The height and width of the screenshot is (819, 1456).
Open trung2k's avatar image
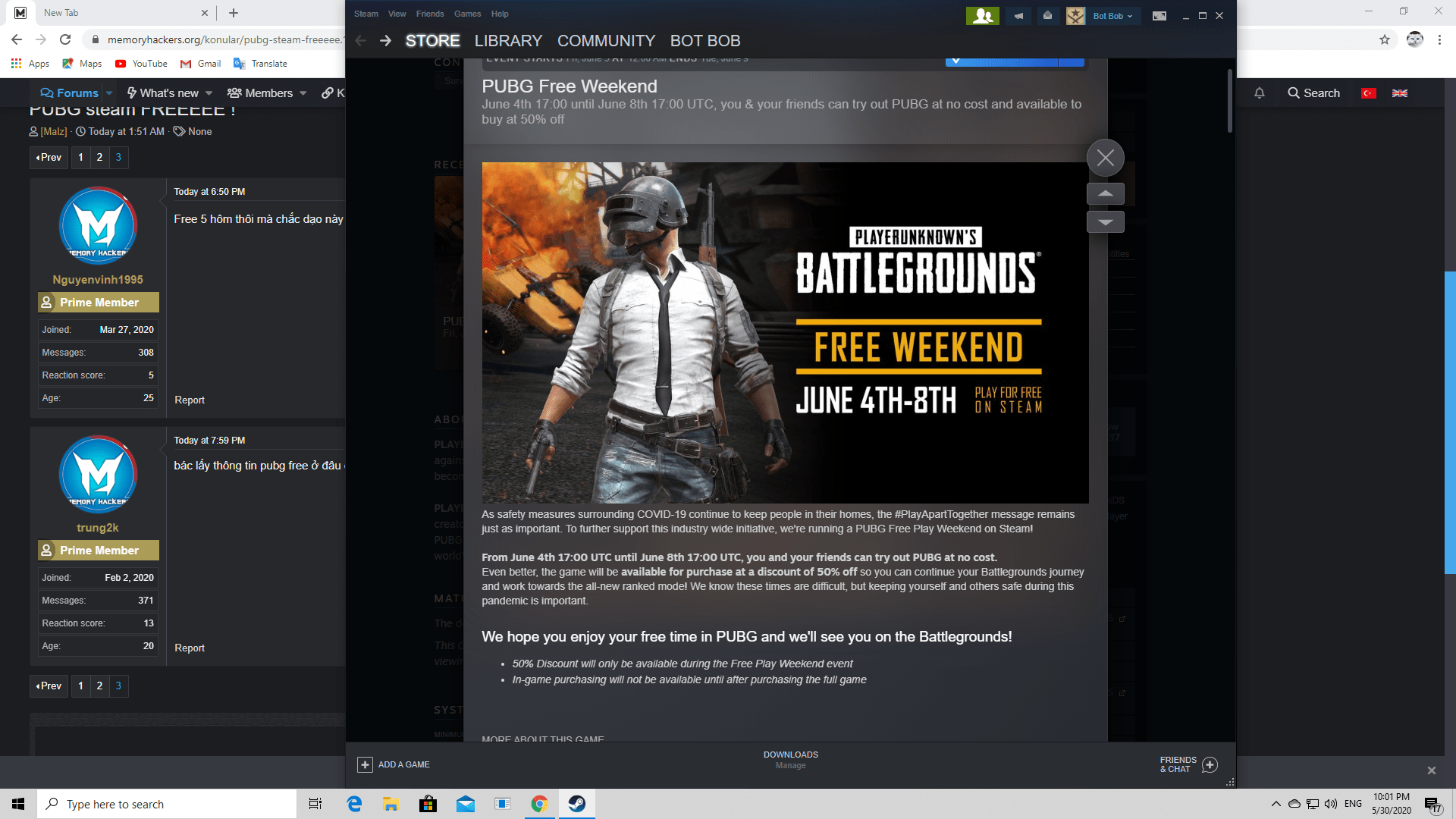[x=98, y=474]
